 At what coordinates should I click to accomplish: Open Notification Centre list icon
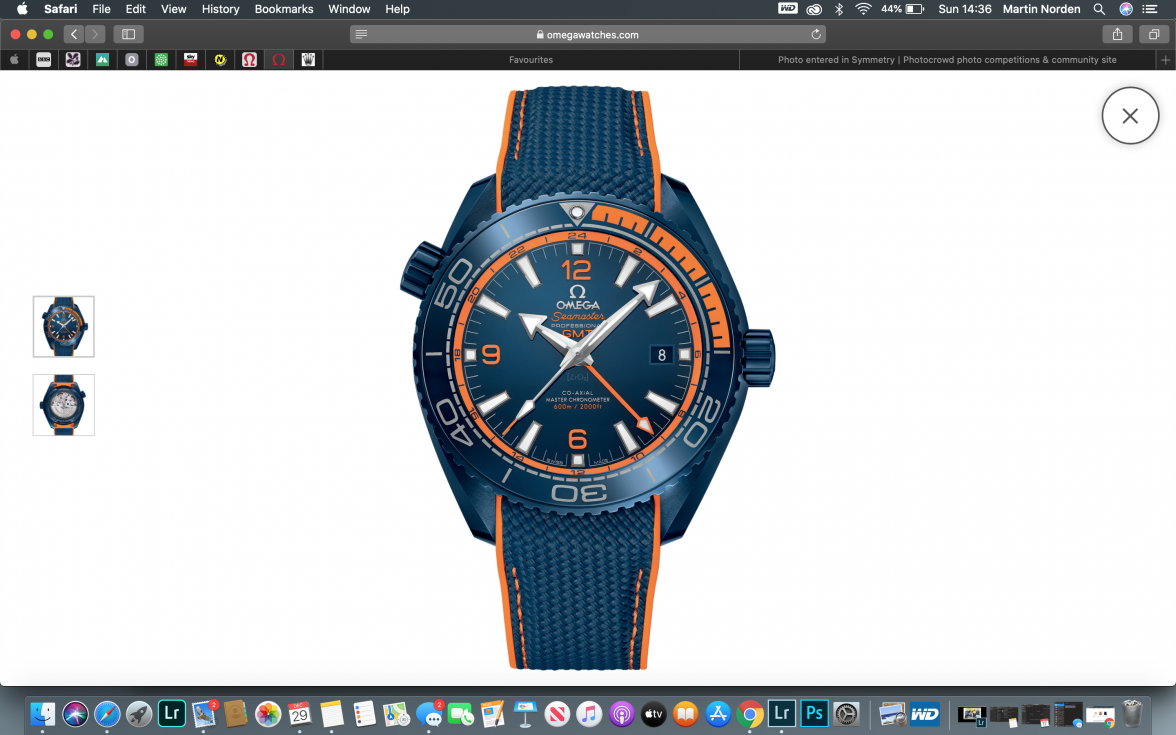pos(1150,9)
